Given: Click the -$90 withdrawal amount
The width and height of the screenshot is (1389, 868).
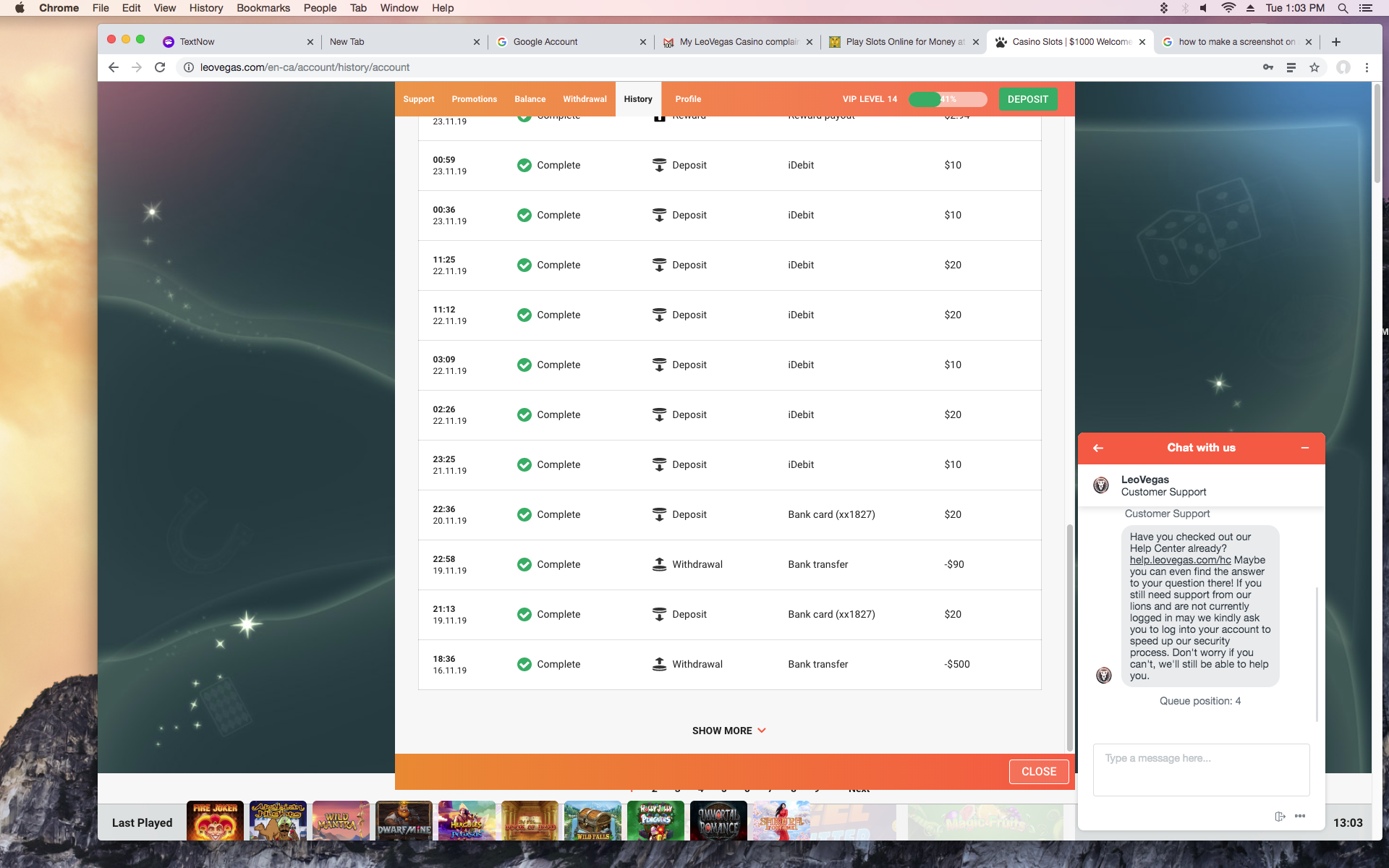Looking at the screenshot, I should (954, 564).
